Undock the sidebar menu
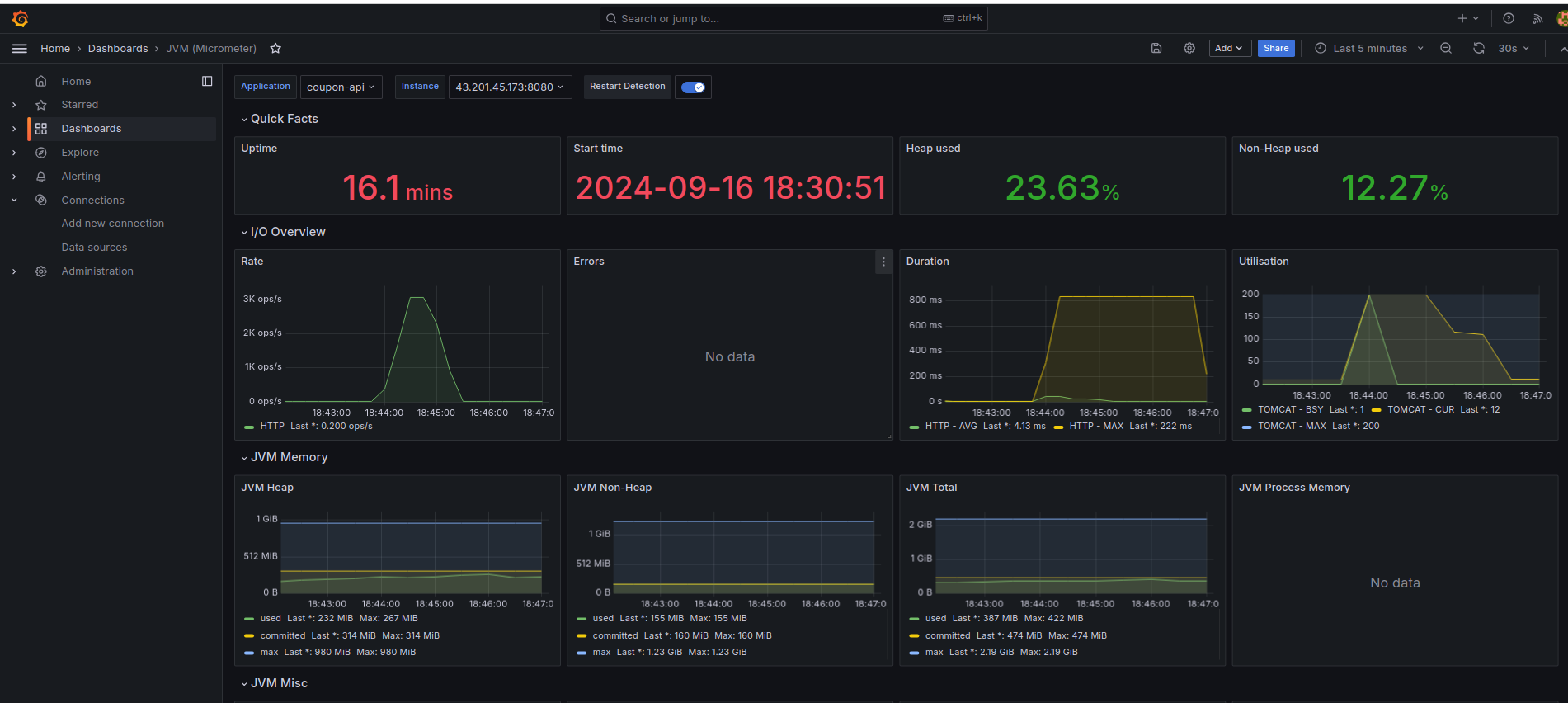 pos(207,81)
